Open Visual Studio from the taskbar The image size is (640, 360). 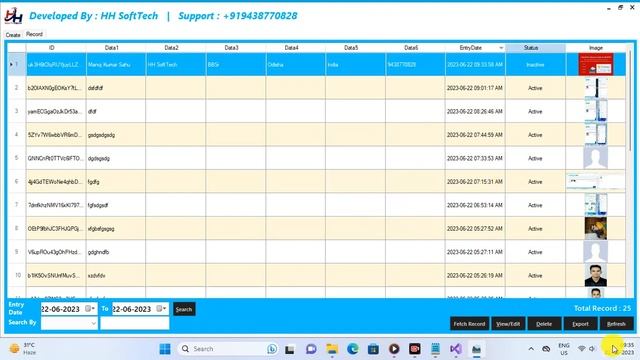point(456,349)
